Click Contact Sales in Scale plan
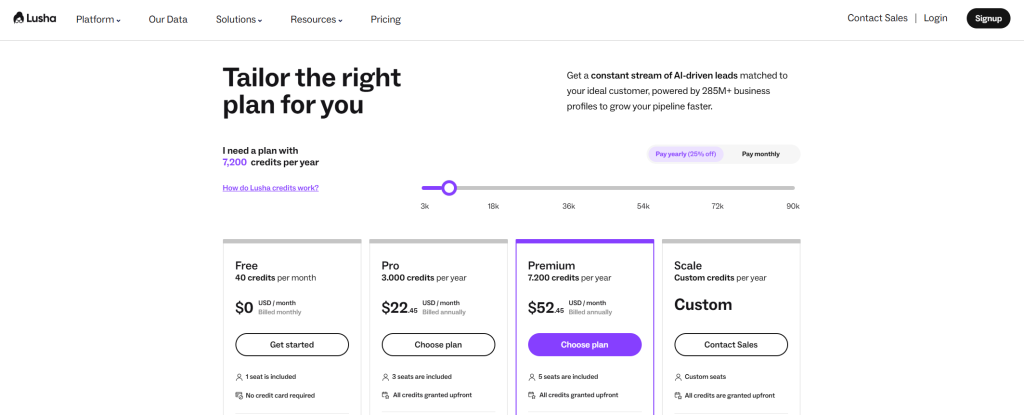1024x415 pixels. pyautogui.click(x=731, y=345)
